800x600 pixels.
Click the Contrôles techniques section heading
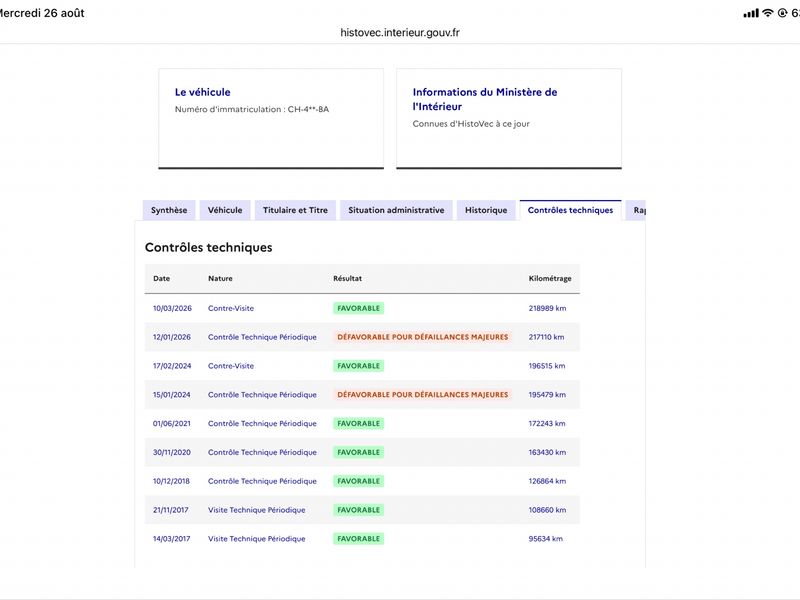pyautogui.click(x=209, y=247)
